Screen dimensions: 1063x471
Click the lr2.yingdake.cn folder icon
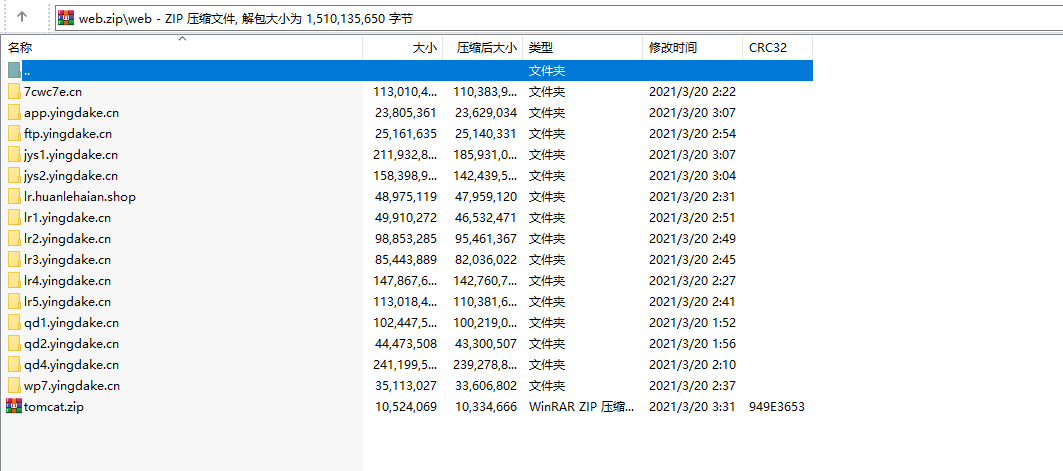[14, 239]
